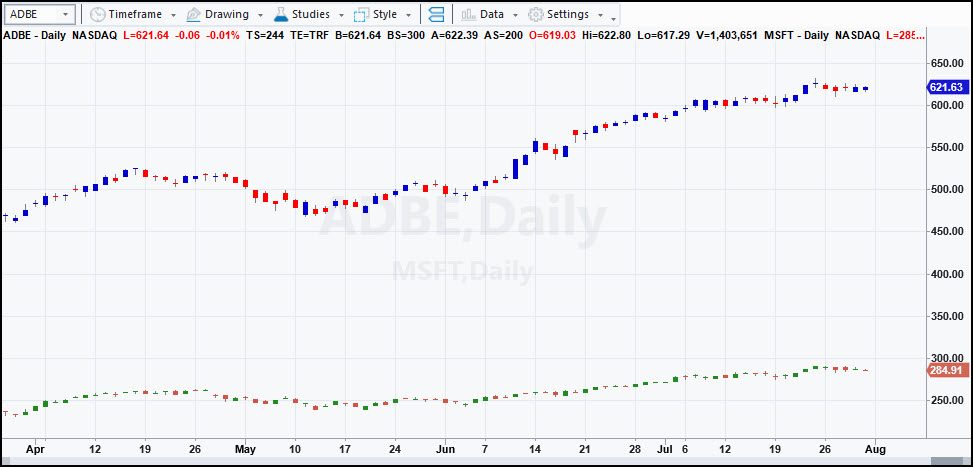Select the blue 621.63 price tag
This screenshot has width=973, height=467.
click(946, 87)
